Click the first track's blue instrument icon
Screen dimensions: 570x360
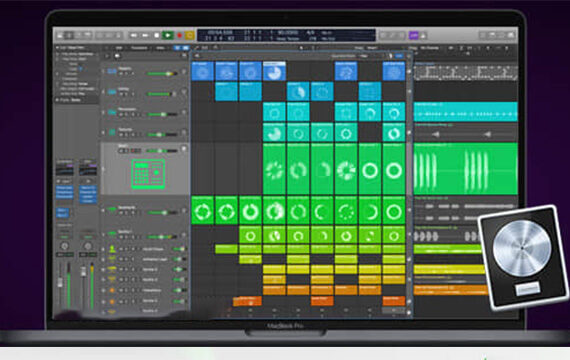(112, 71)
